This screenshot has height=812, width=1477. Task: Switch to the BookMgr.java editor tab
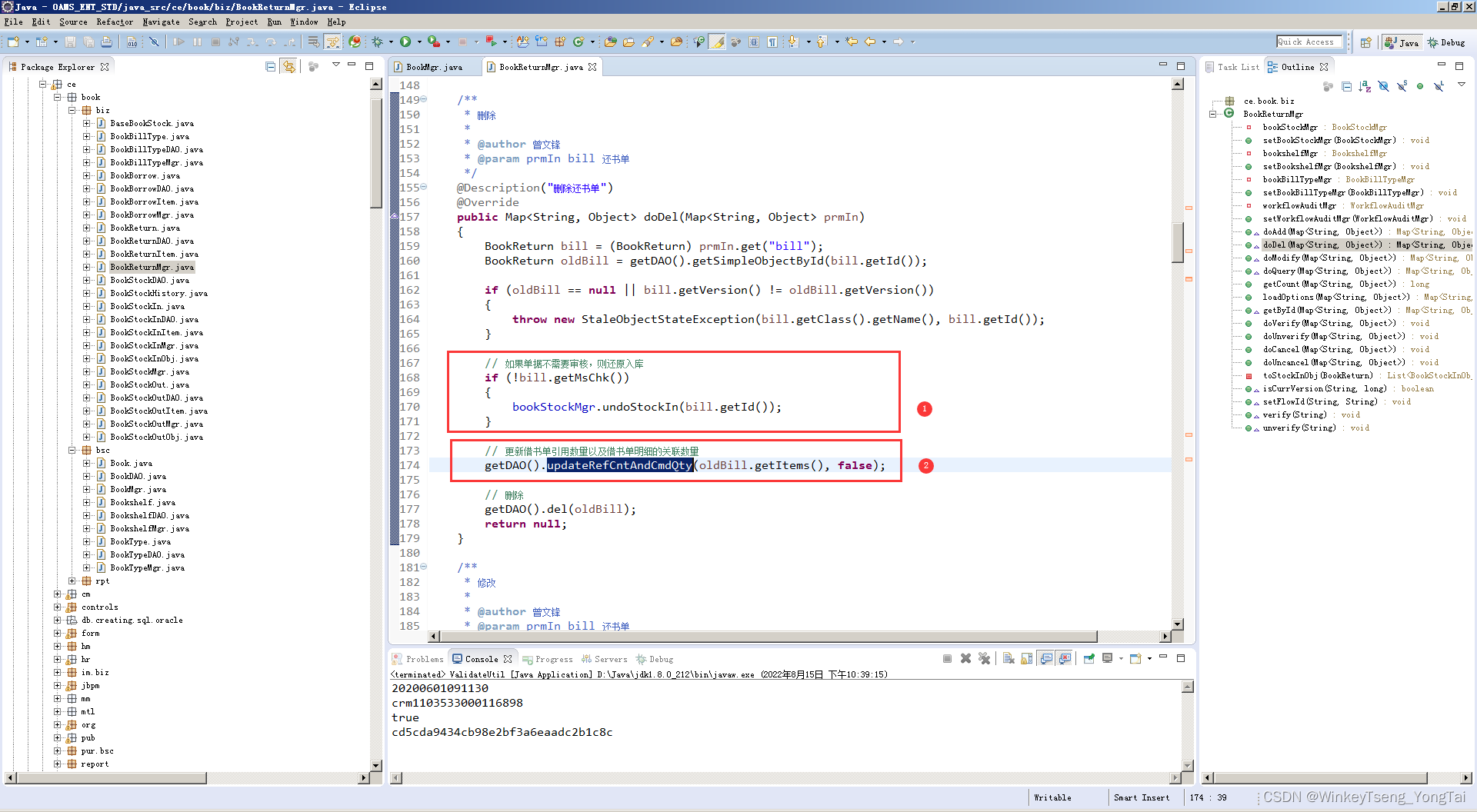point(435,67)
